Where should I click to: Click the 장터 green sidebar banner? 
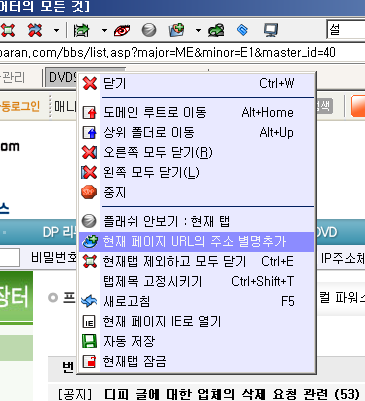click(x=16, y=297)
